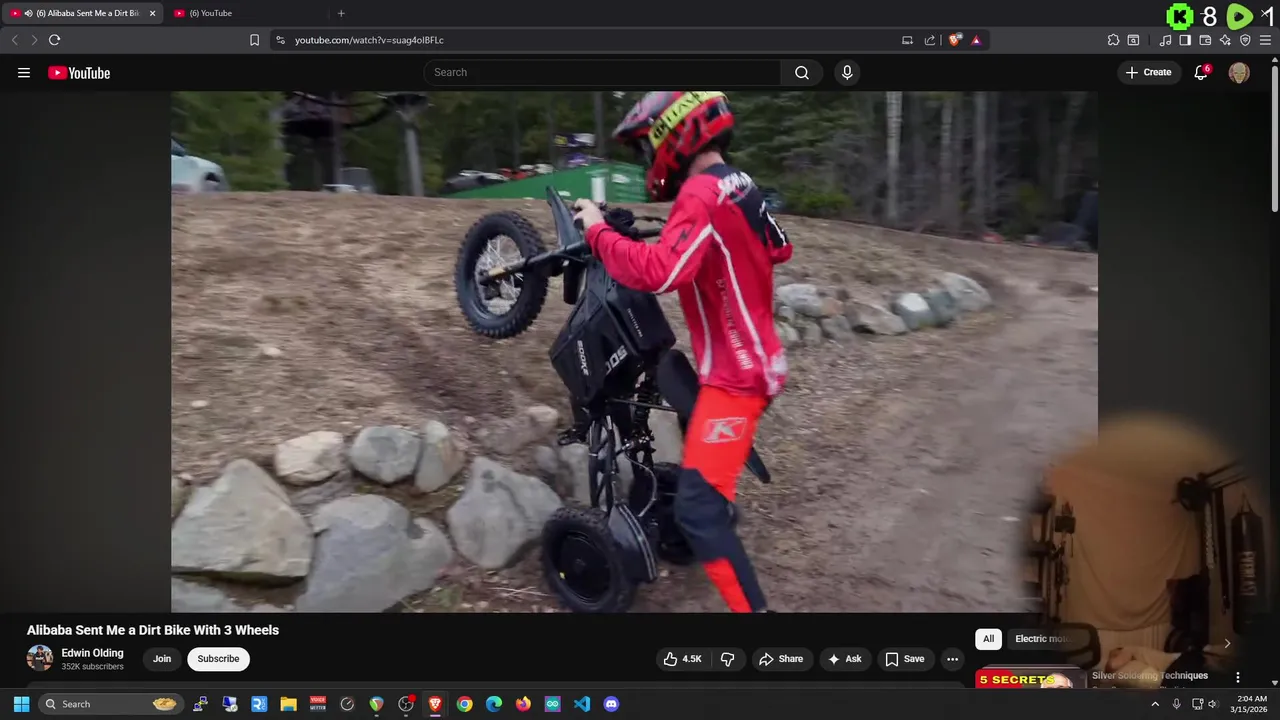Viewport: 1280px width, 720px height.
Task: Open system tray microphone indicator
Action: pyautogui.click(x=1176, y=704)
